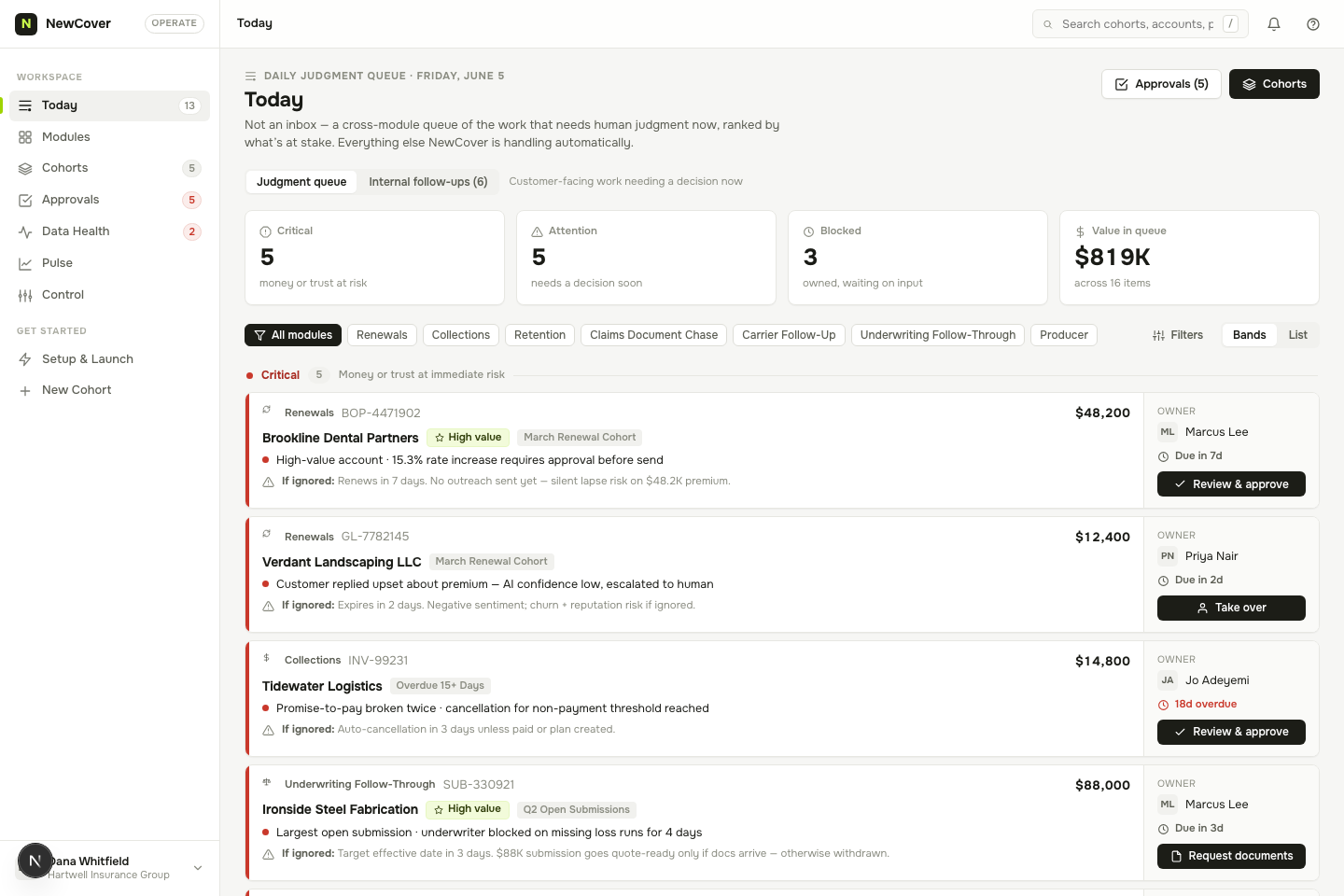Click the $88,000 amount

click(x=1102, y=786)
